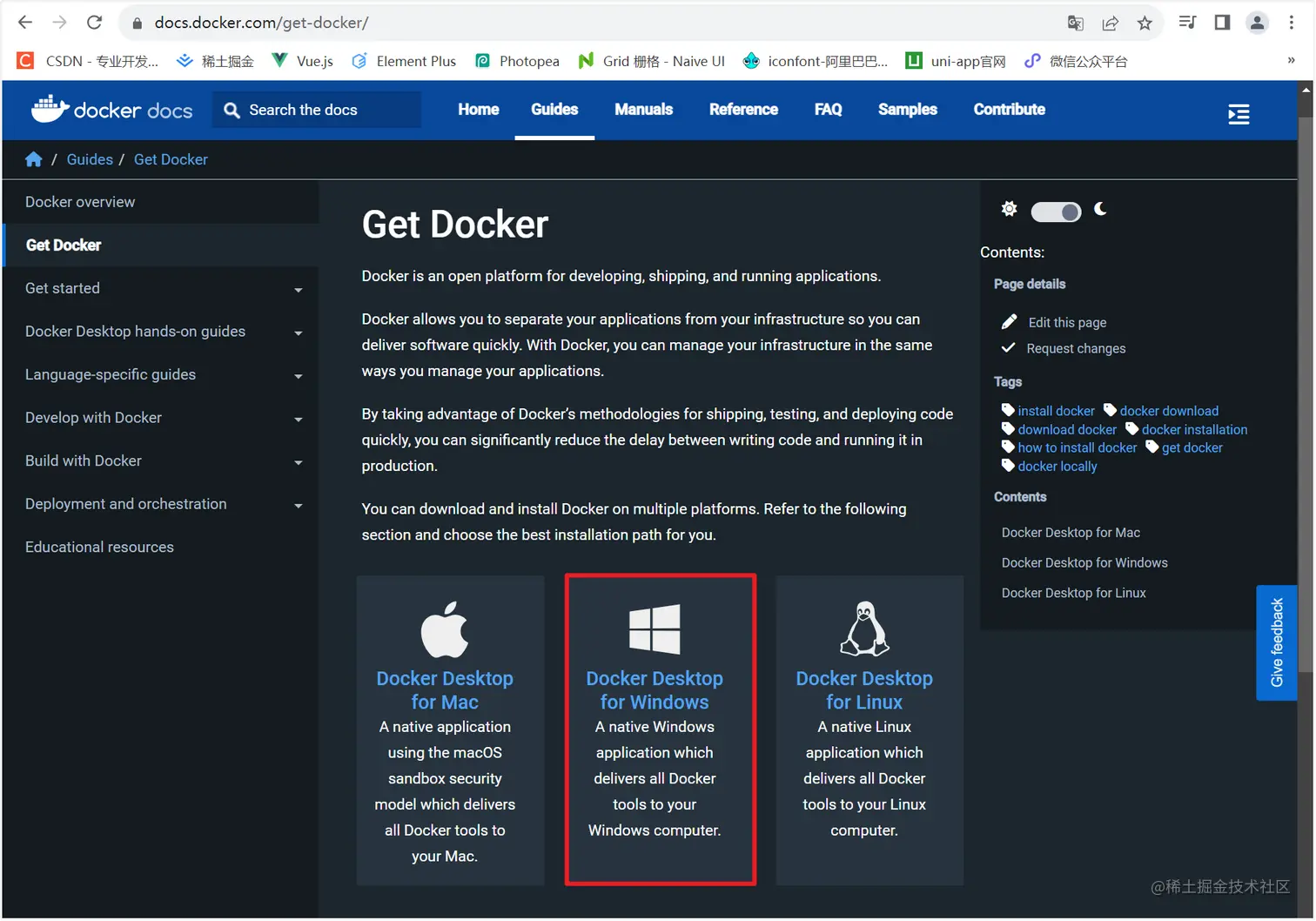Click the Edit this page pencil icon

point(1009,321)
